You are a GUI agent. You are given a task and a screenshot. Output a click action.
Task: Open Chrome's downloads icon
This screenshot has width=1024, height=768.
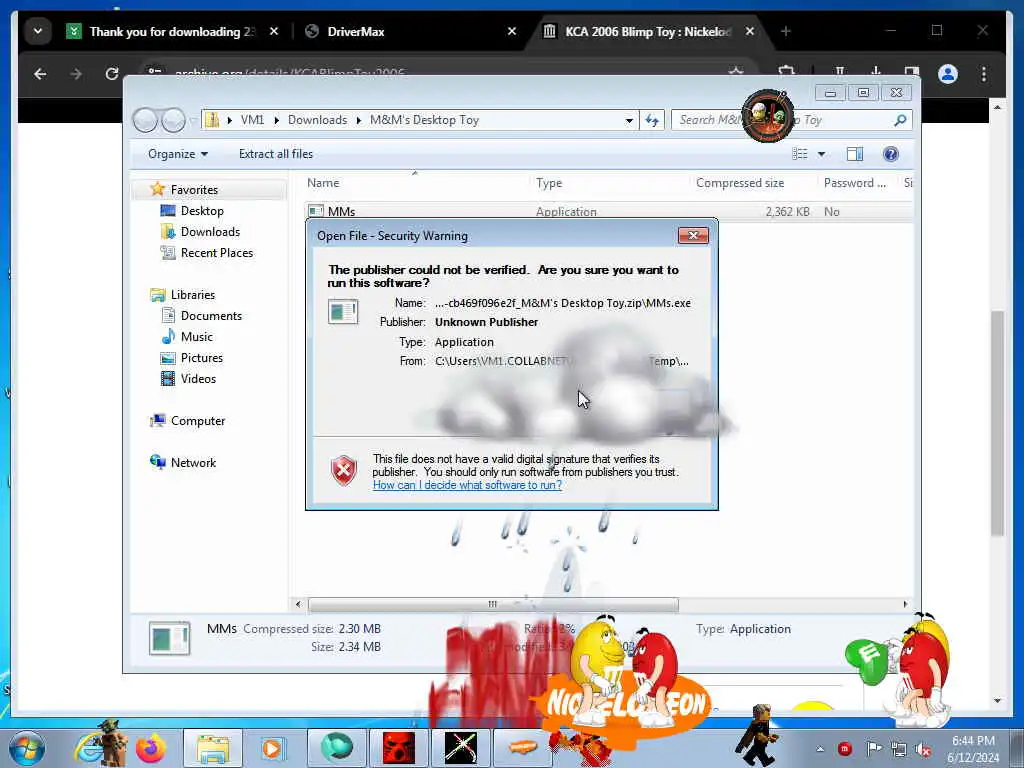[x=876, y=71]
